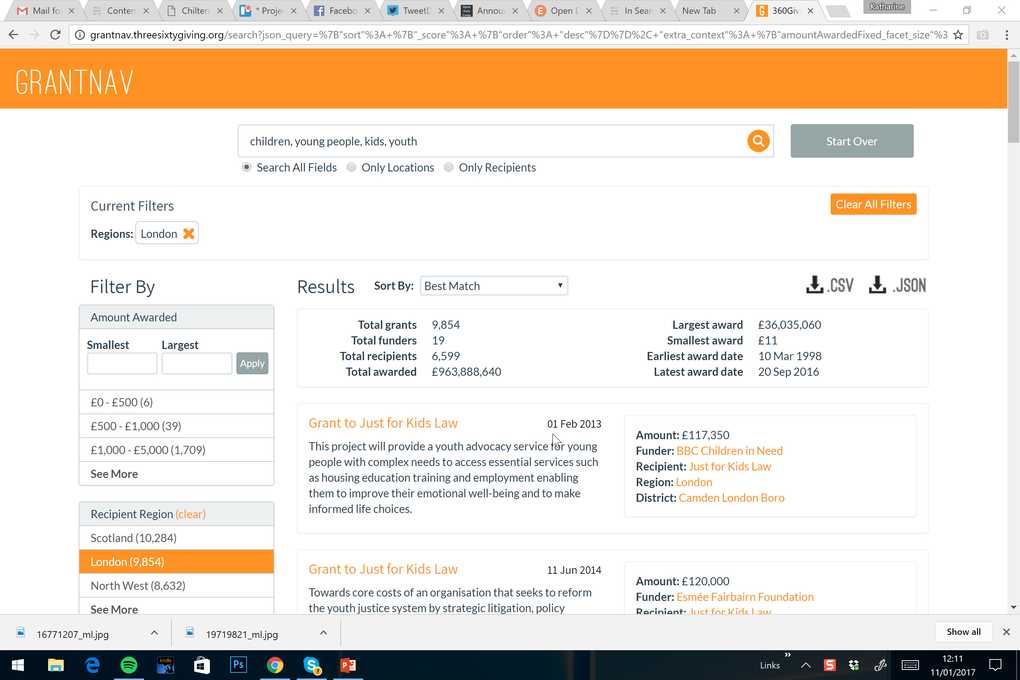The image size is (1020, 680).
Task: Open PowerPoint from the taskbar
Action: [x=348, y=665]
